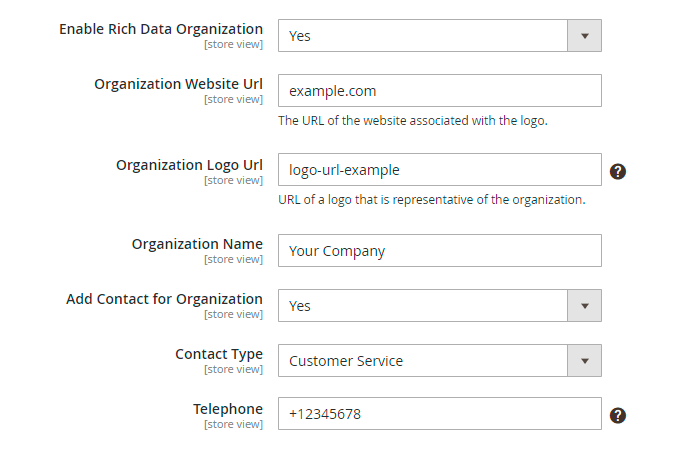
Task: Open Add Contact for Organization dropdown
Action: click(x=423, y=306)
